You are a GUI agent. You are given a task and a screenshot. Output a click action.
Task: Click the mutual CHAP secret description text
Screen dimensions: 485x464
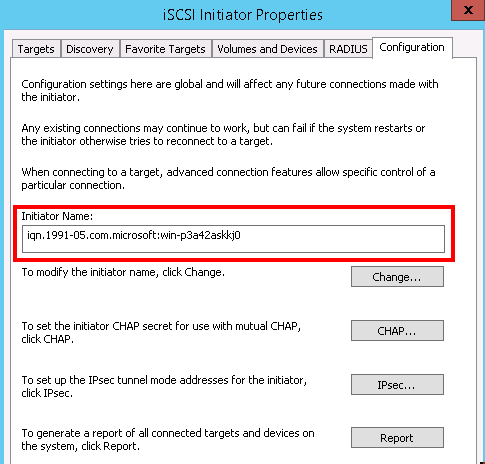(x=161, y=332)
